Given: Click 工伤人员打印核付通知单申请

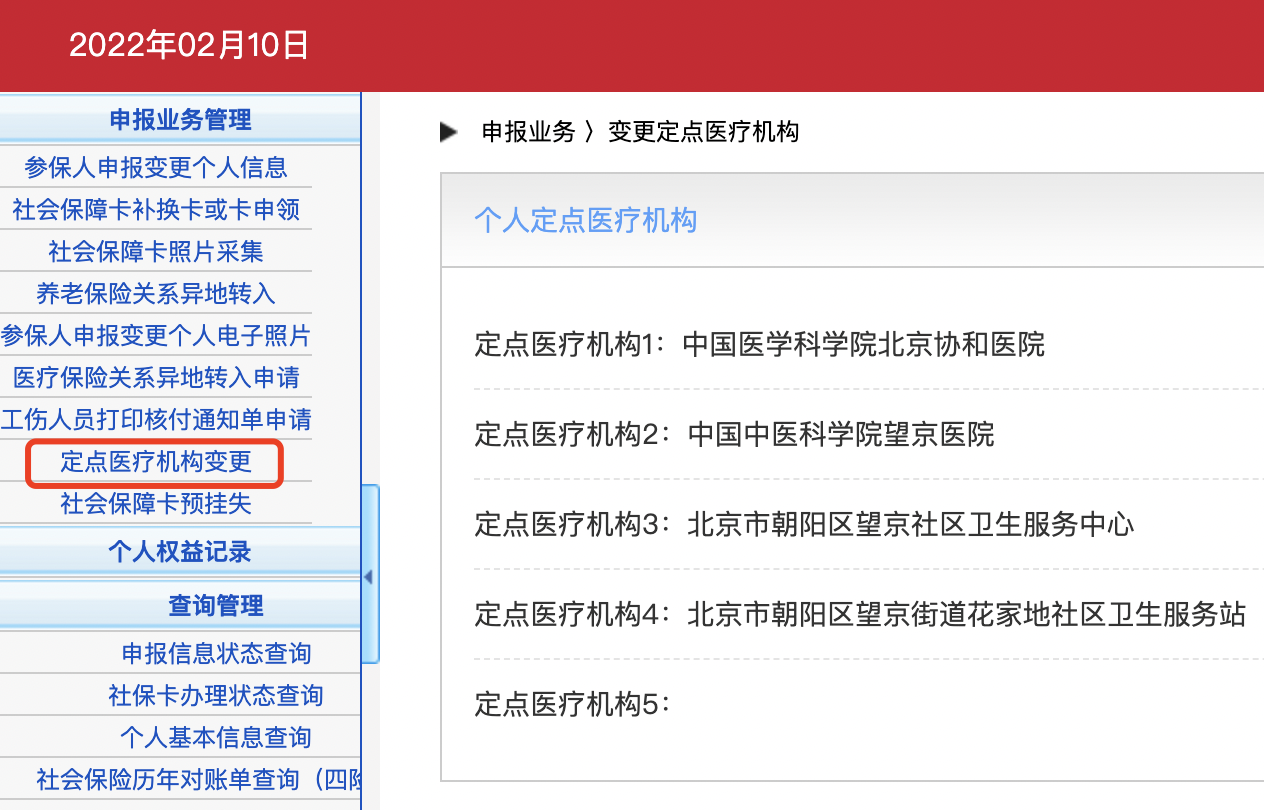Looking at the screenshot, I should (x=157, y=421).
